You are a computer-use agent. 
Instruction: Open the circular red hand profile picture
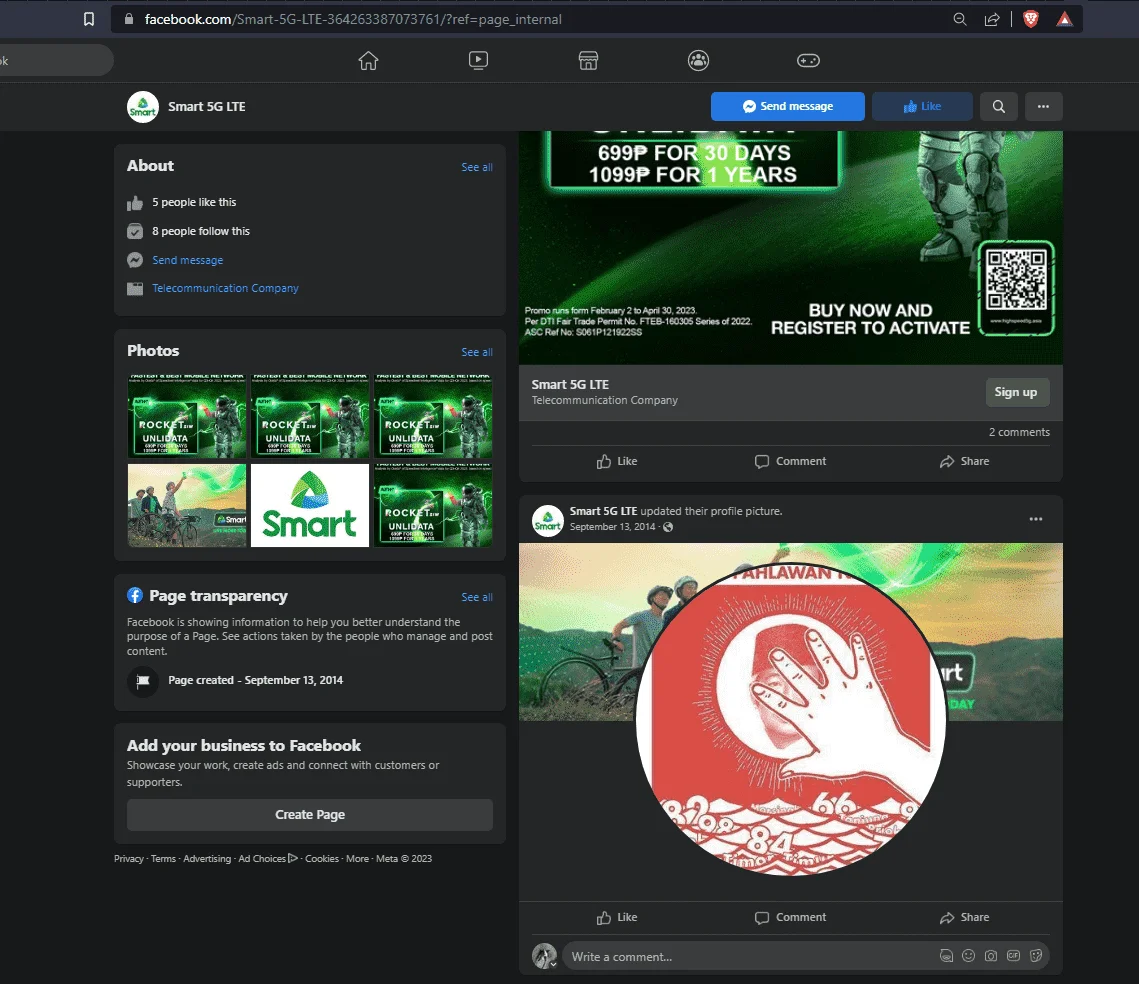coord(790,720)
